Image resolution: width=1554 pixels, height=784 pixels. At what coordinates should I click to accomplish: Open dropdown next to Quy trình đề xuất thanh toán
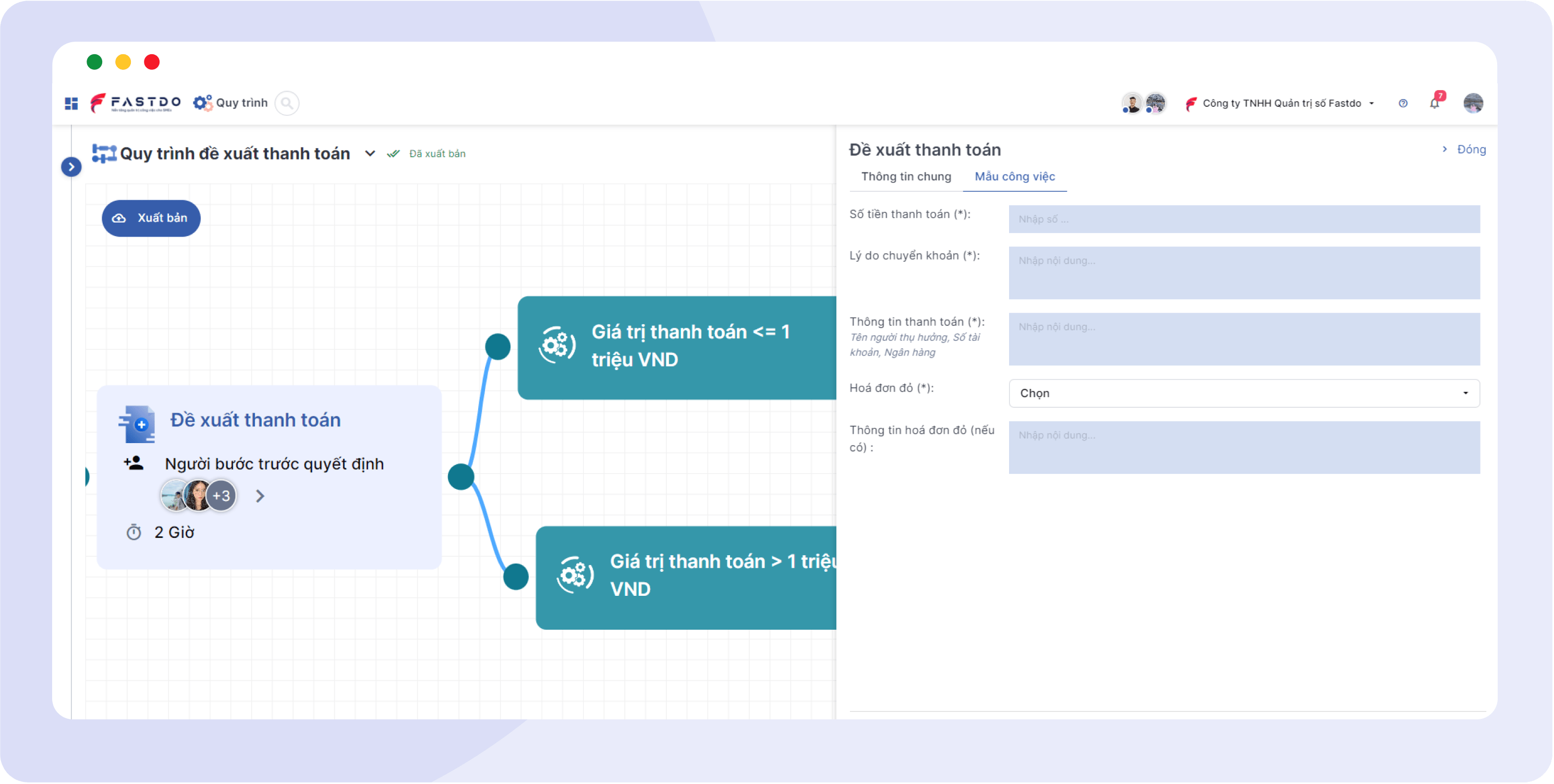pos(370,154)
